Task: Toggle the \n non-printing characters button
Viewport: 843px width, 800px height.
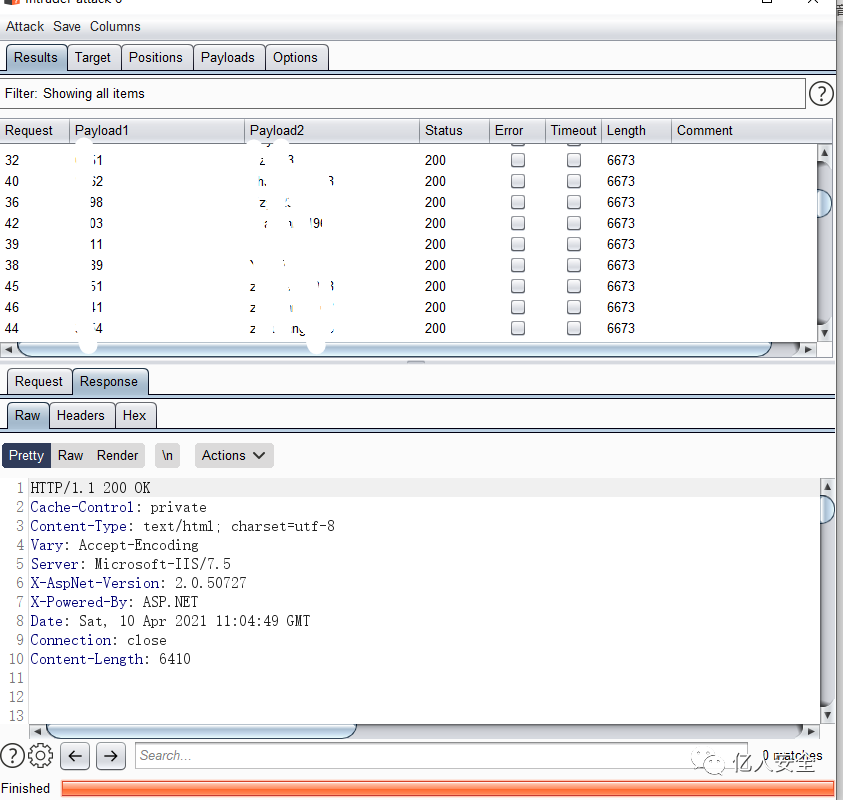Action: click(167, 455)
